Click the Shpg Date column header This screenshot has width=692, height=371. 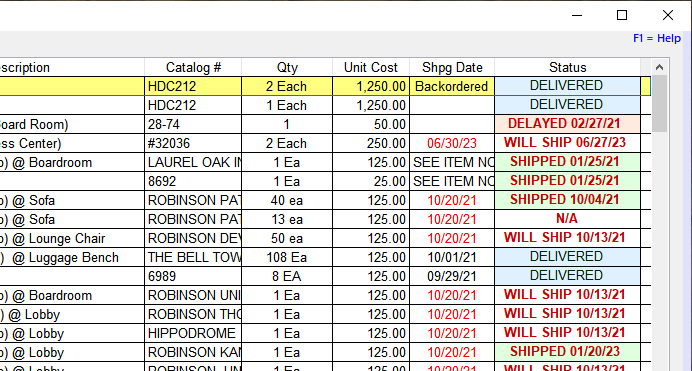click(452, 67)
